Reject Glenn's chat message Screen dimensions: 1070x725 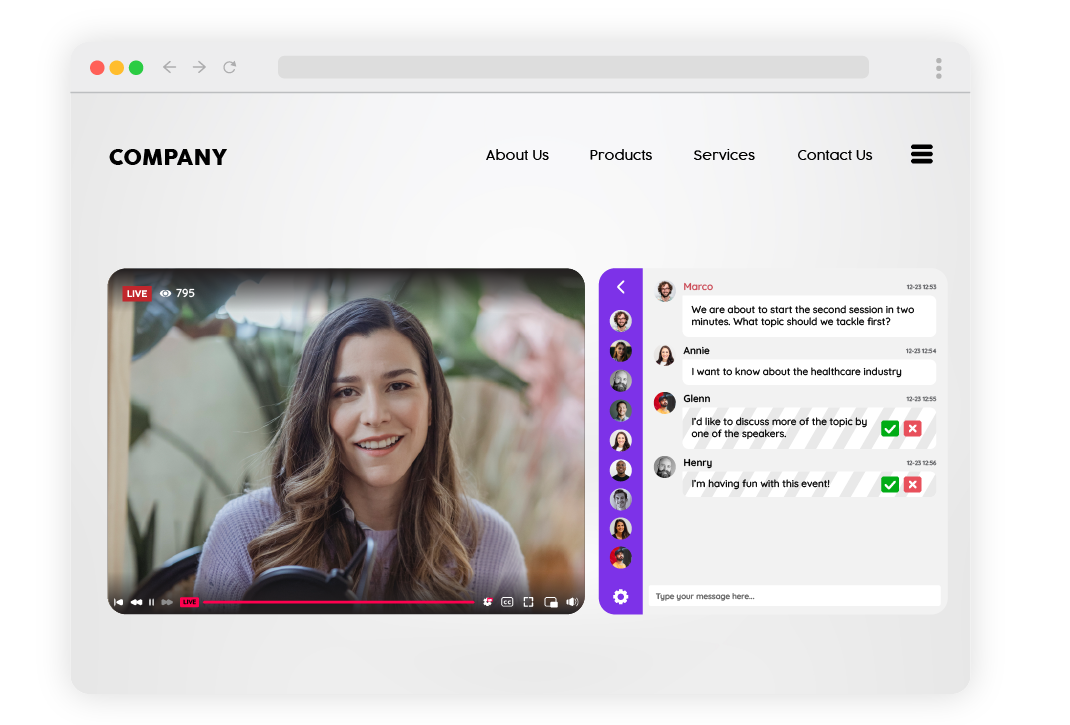pyautogui.click(x=912, y=428)
